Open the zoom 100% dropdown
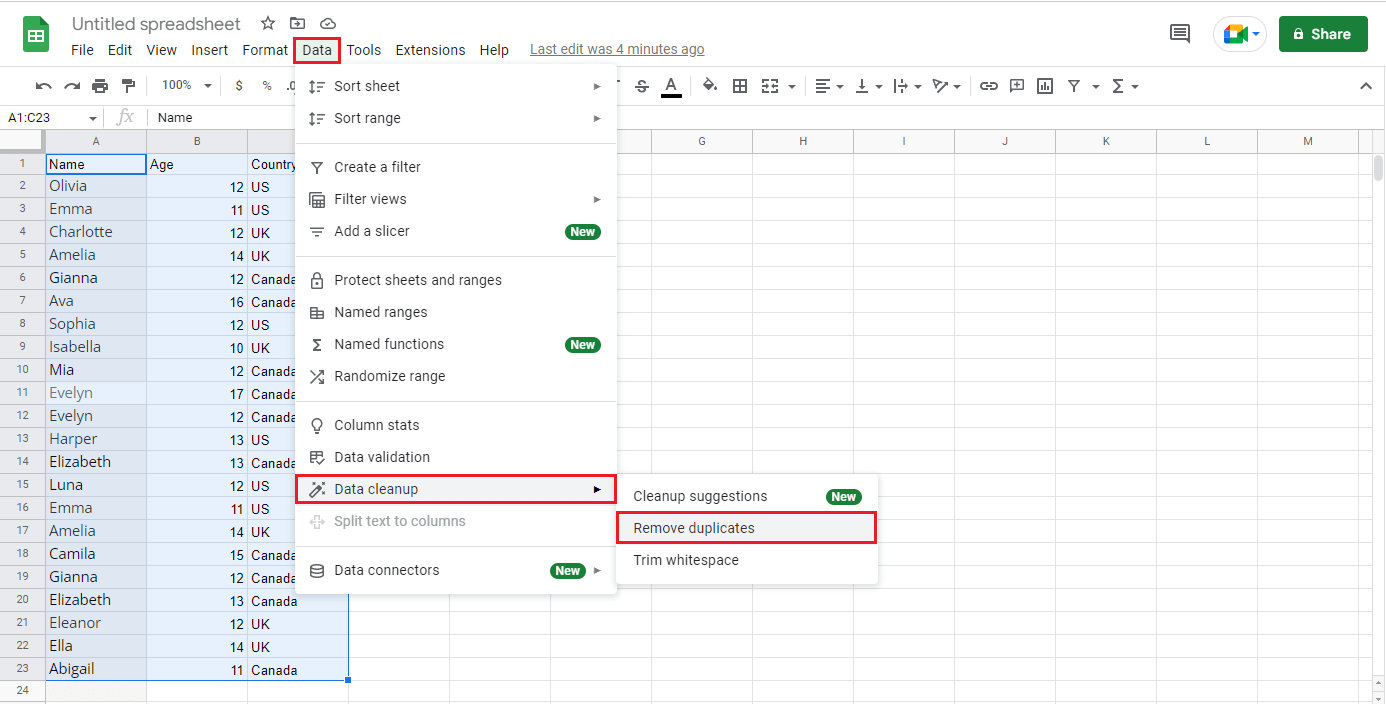Viewport: 1386px width, 704px height. pos(187,86)
